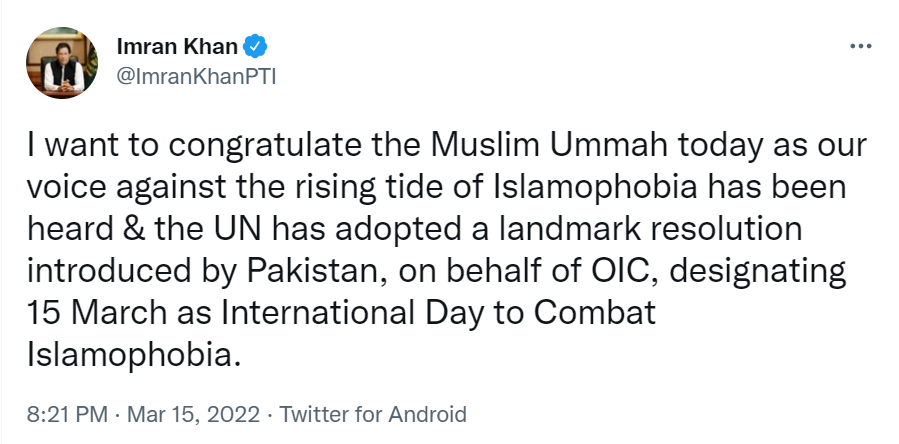Click the ampersand symbol in the tweet
899x444 pixels.
pos(122,229)
